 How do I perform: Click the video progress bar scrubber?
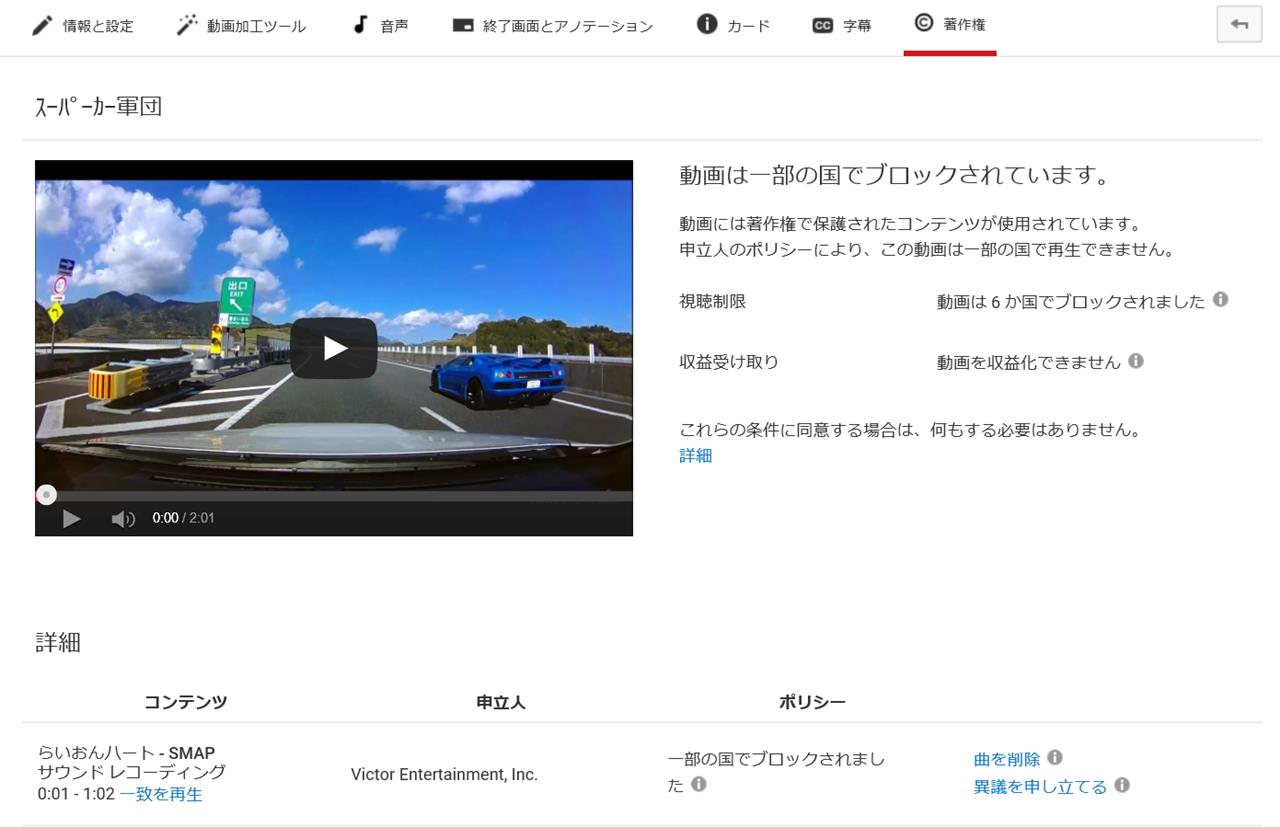coord(46,495)
